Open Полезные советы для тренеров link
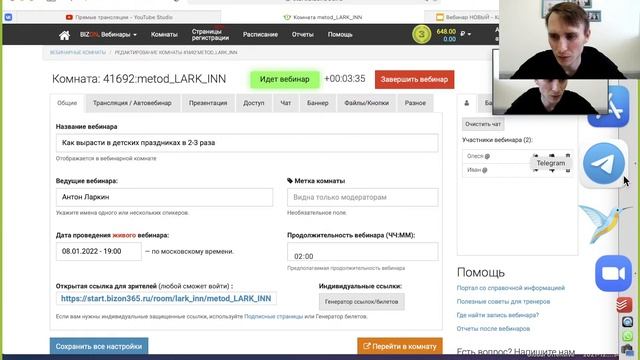 [503, 301]
